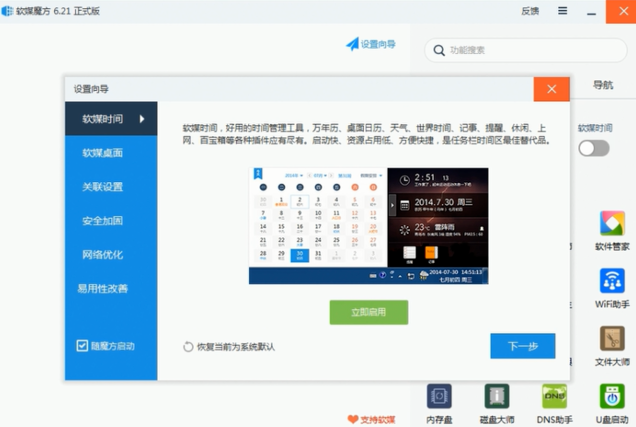Switch to the 导航 tab
The height and width of the screenshot is (427, 636).
603,85
